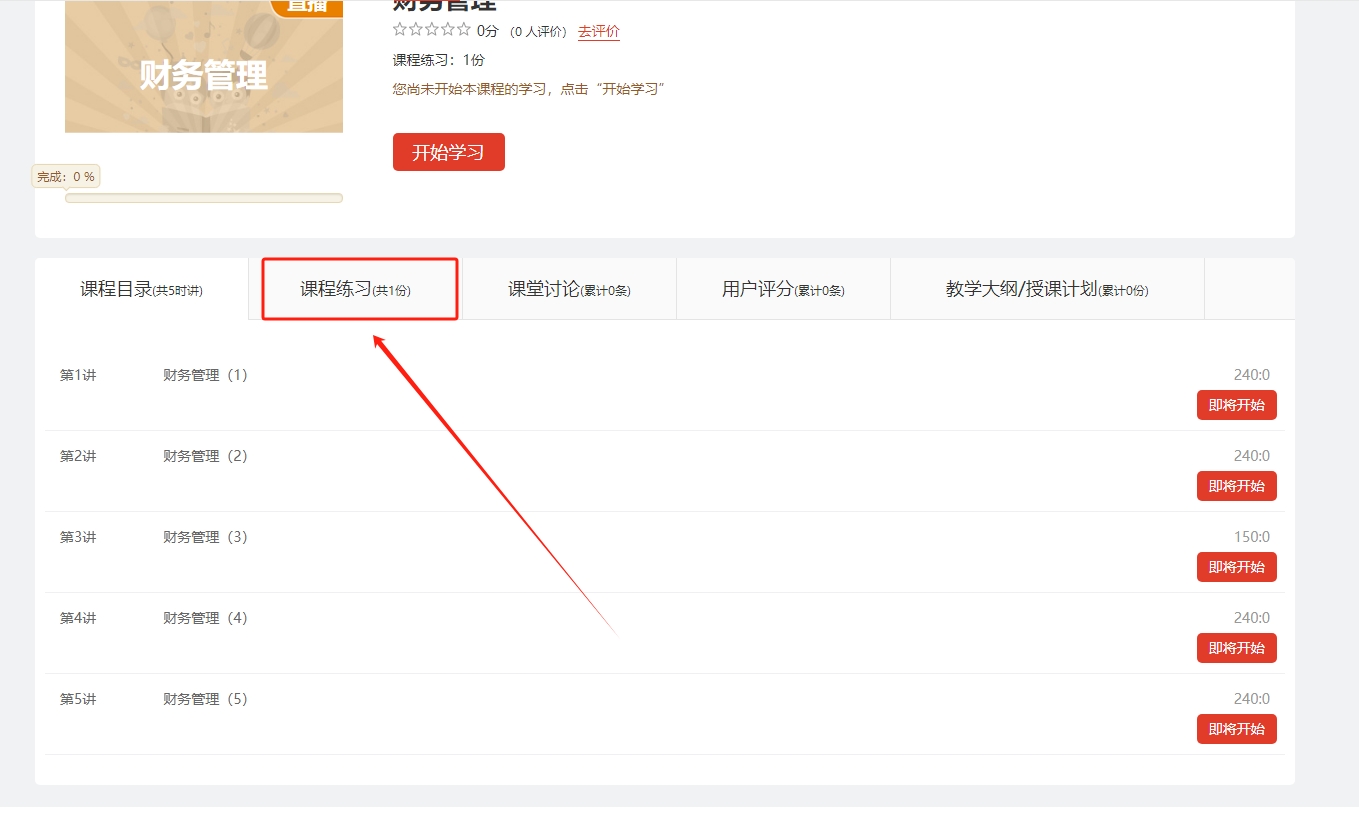Open lecture 财务管理（1）title
The width and height of the screenshot is (1359, 833).
(x=205, y=375)
